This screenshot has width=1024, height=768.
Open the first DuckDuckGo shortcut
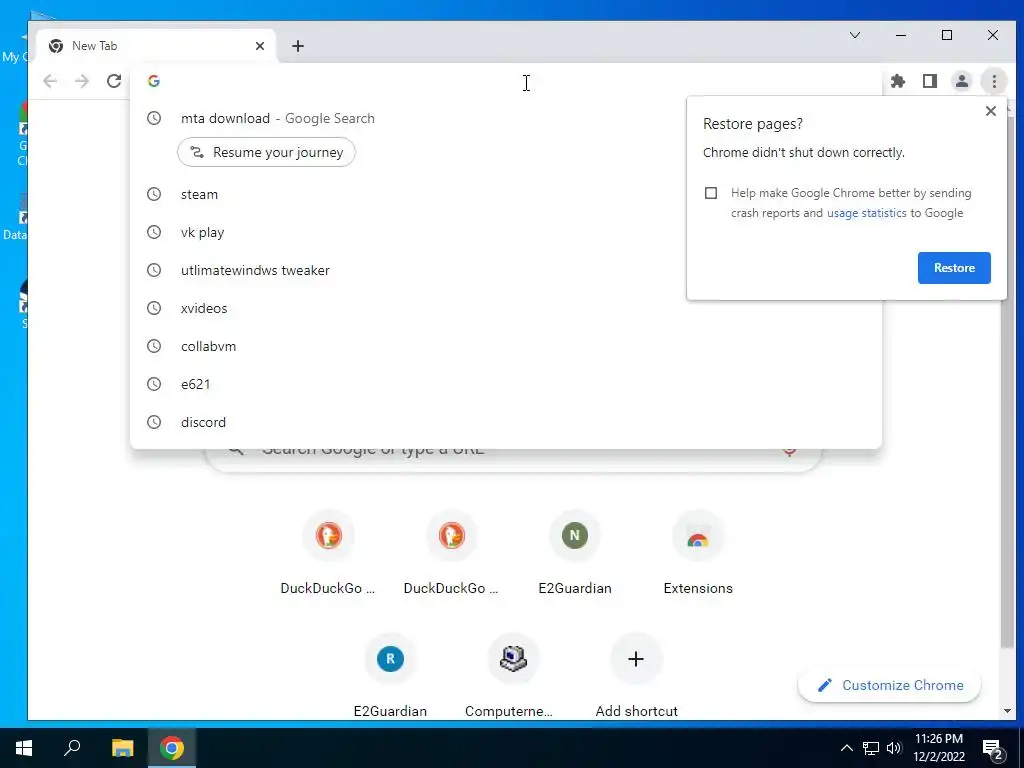(x=328, y=554)
